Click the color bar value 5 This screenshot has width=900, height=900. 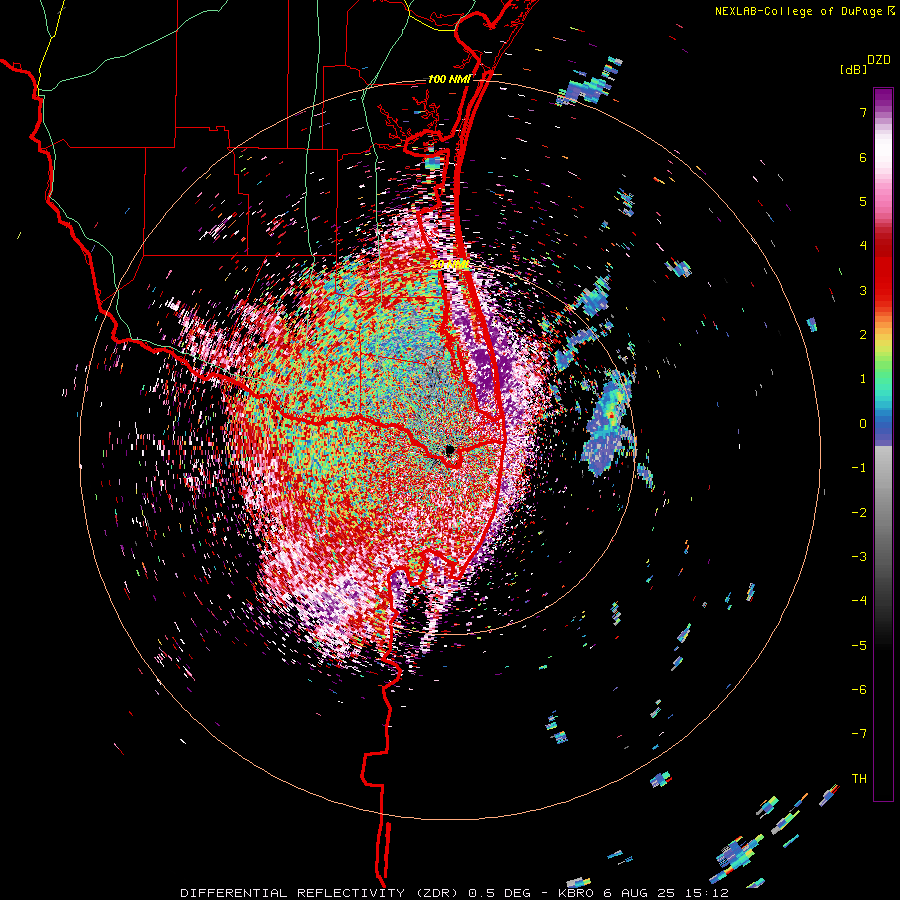click(863, 201)
